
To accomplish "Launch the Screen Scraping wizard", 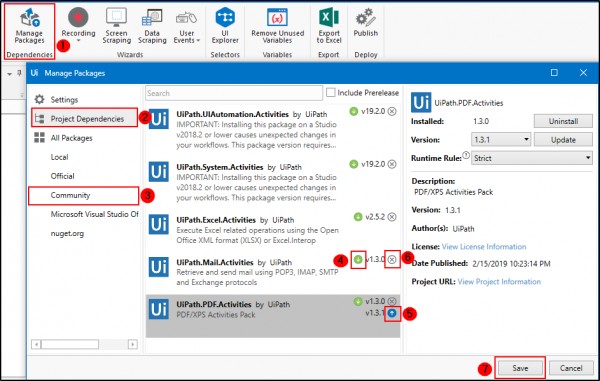I will tap(117, 26).
